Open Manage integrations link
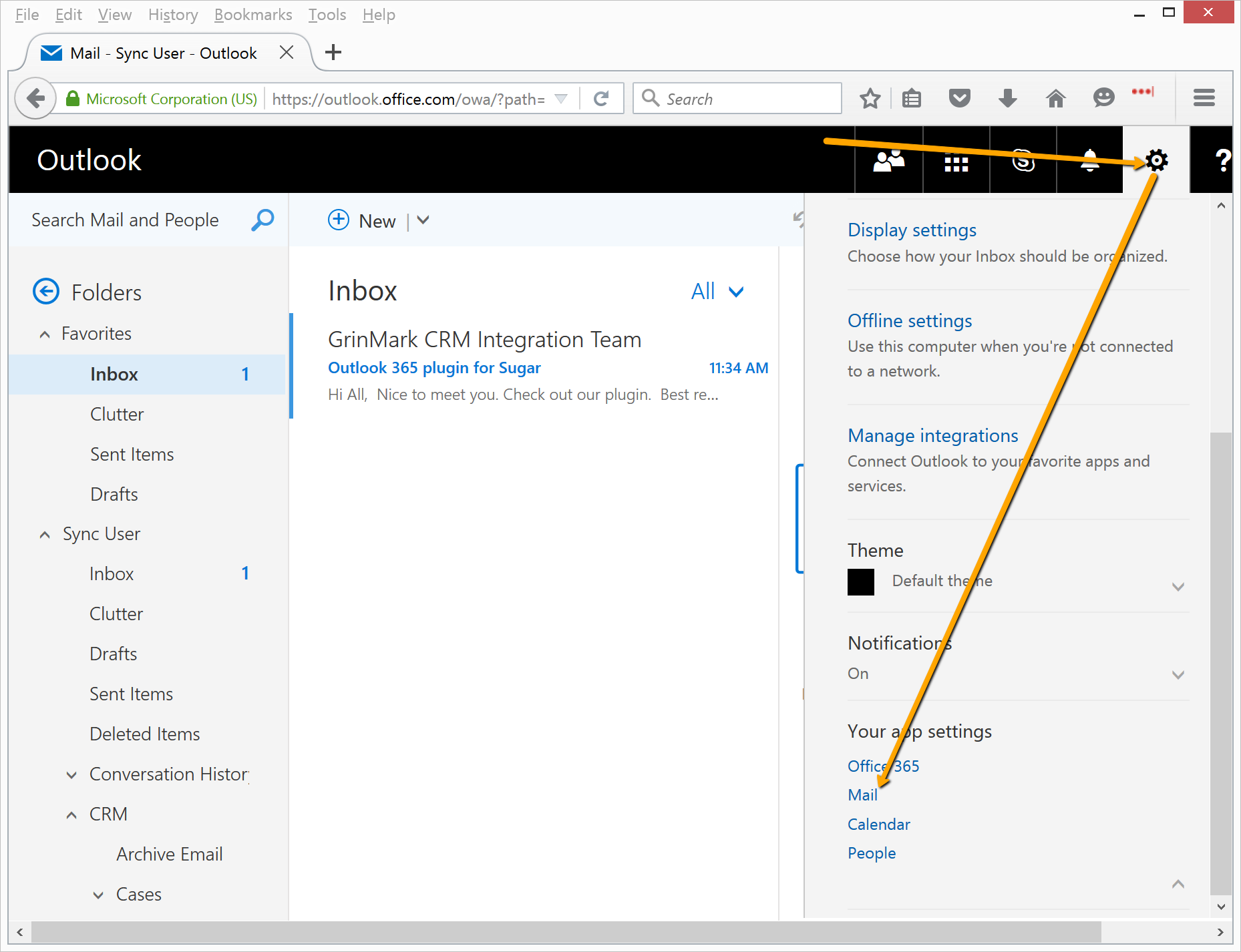The width and height of the screenshot is (1241, 952). click(x=932, y=435)
